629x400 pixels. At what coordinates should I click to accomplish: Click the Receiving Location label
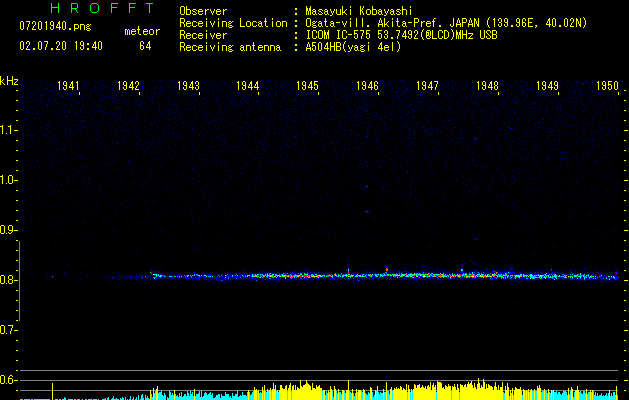tap(233, 23)
